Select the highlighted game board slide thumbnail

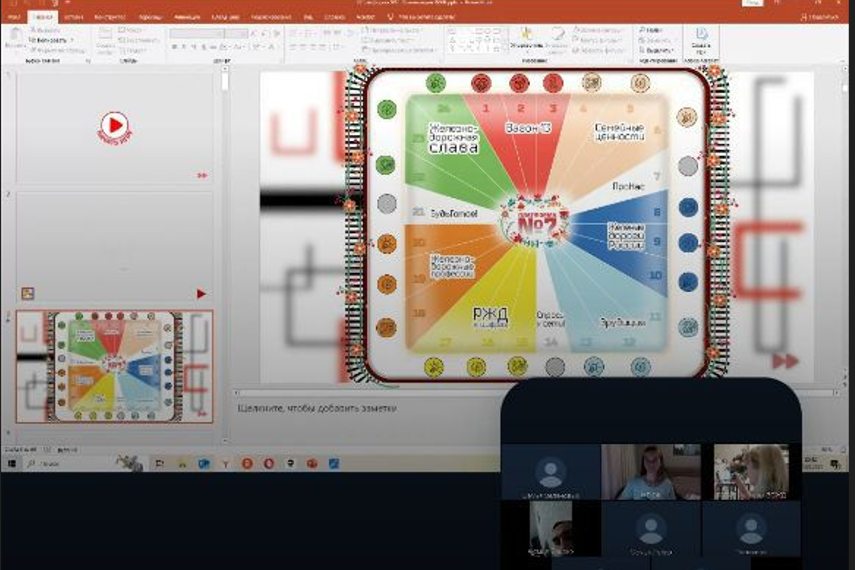[114, 366]
